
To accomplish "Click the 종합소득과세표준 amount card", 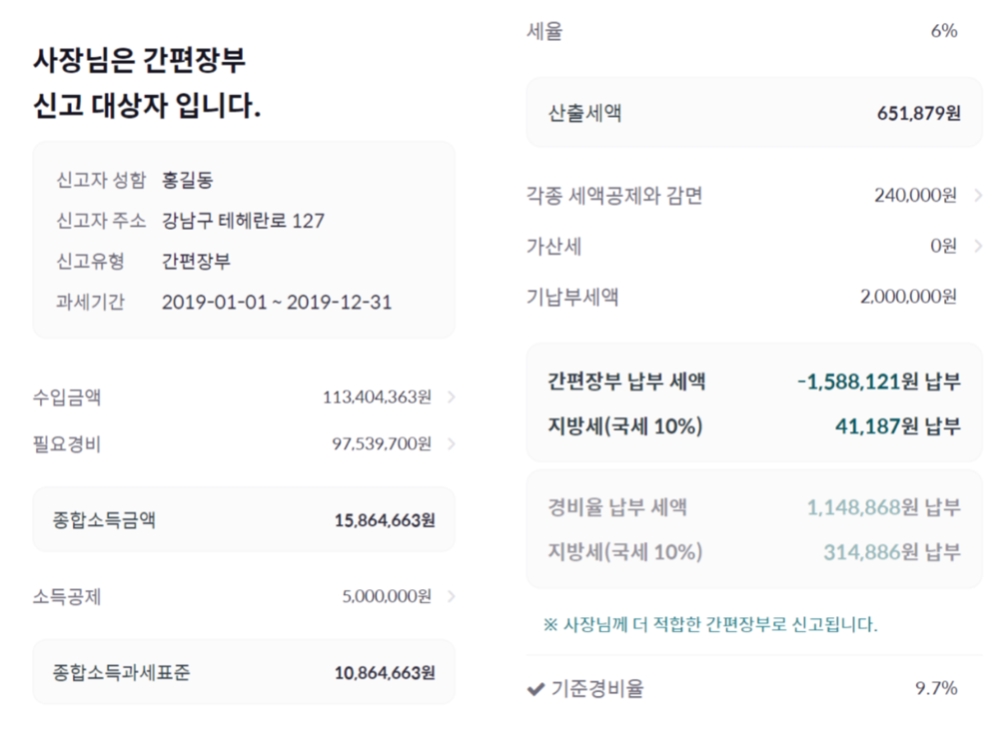I will (x=241, y=672).
